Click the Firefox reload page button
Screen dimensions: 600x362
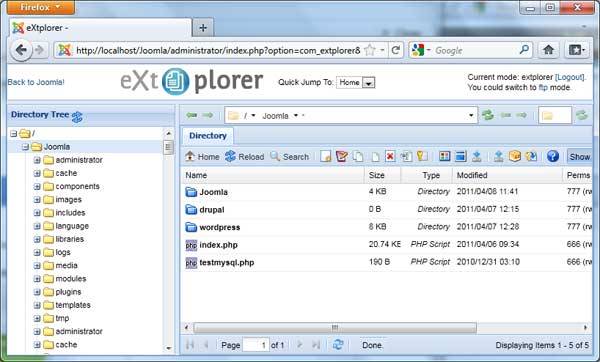(x=396, y=50)
